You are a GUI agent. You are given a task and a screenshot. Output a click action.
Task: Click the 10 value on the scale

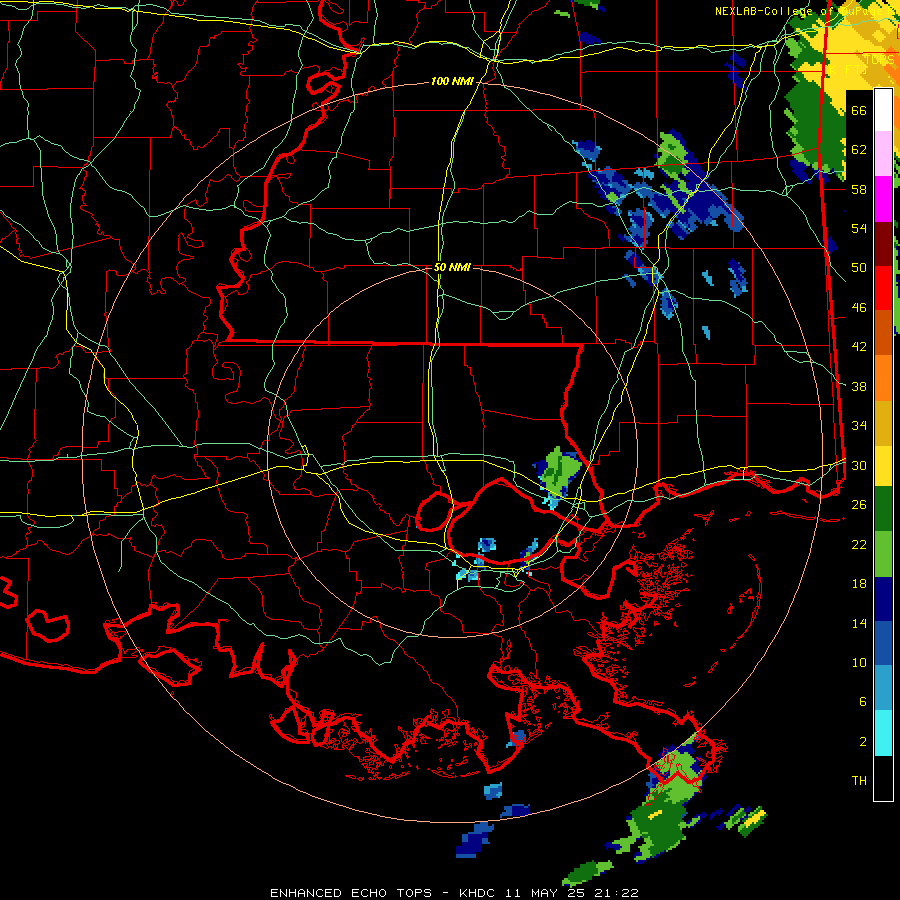pos(859,662)
